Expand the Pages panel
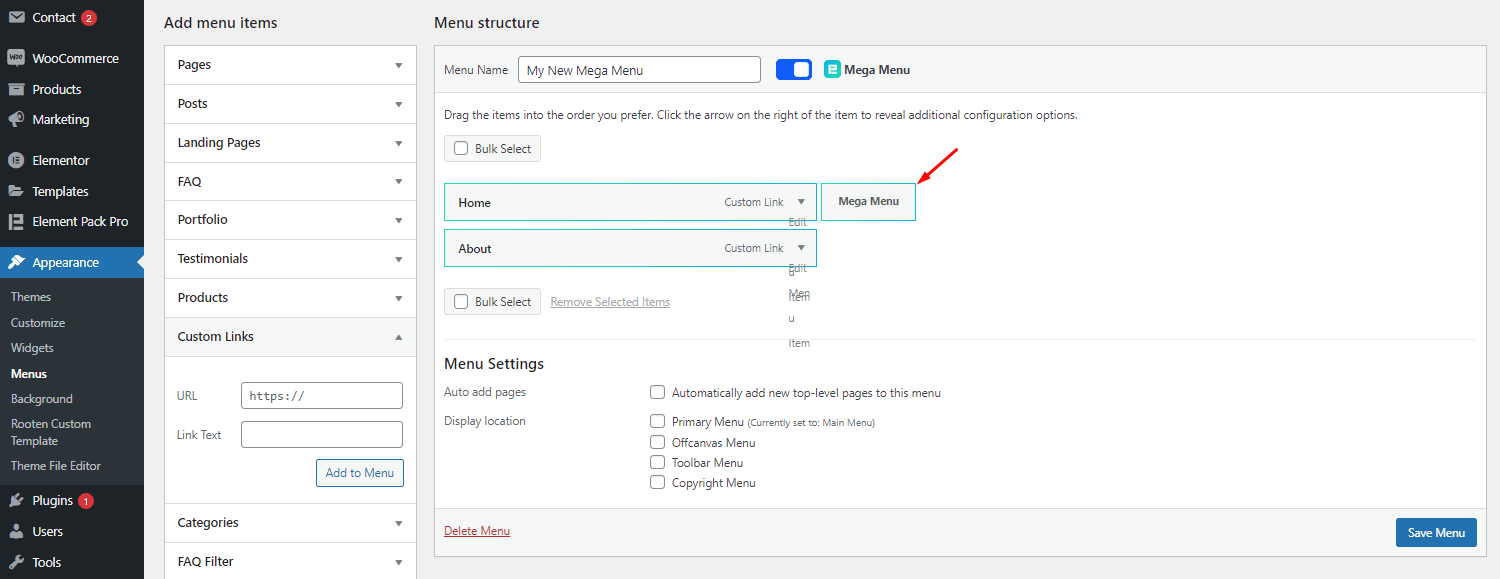 point(398,65)
